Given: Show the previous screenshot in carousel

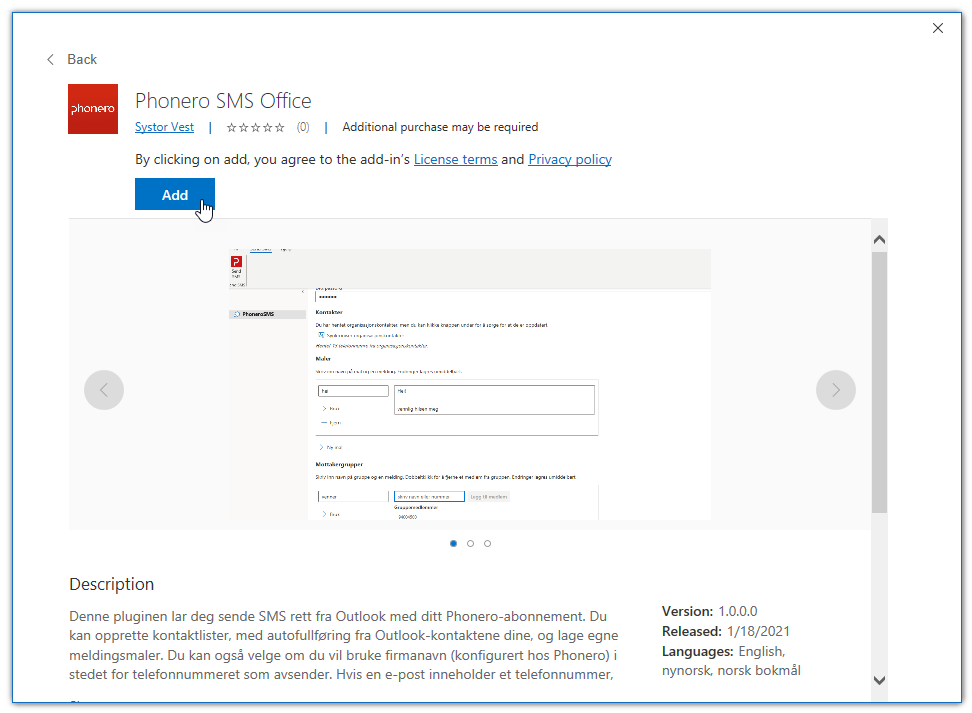Looking at the screenshot, I should [104, 390].
